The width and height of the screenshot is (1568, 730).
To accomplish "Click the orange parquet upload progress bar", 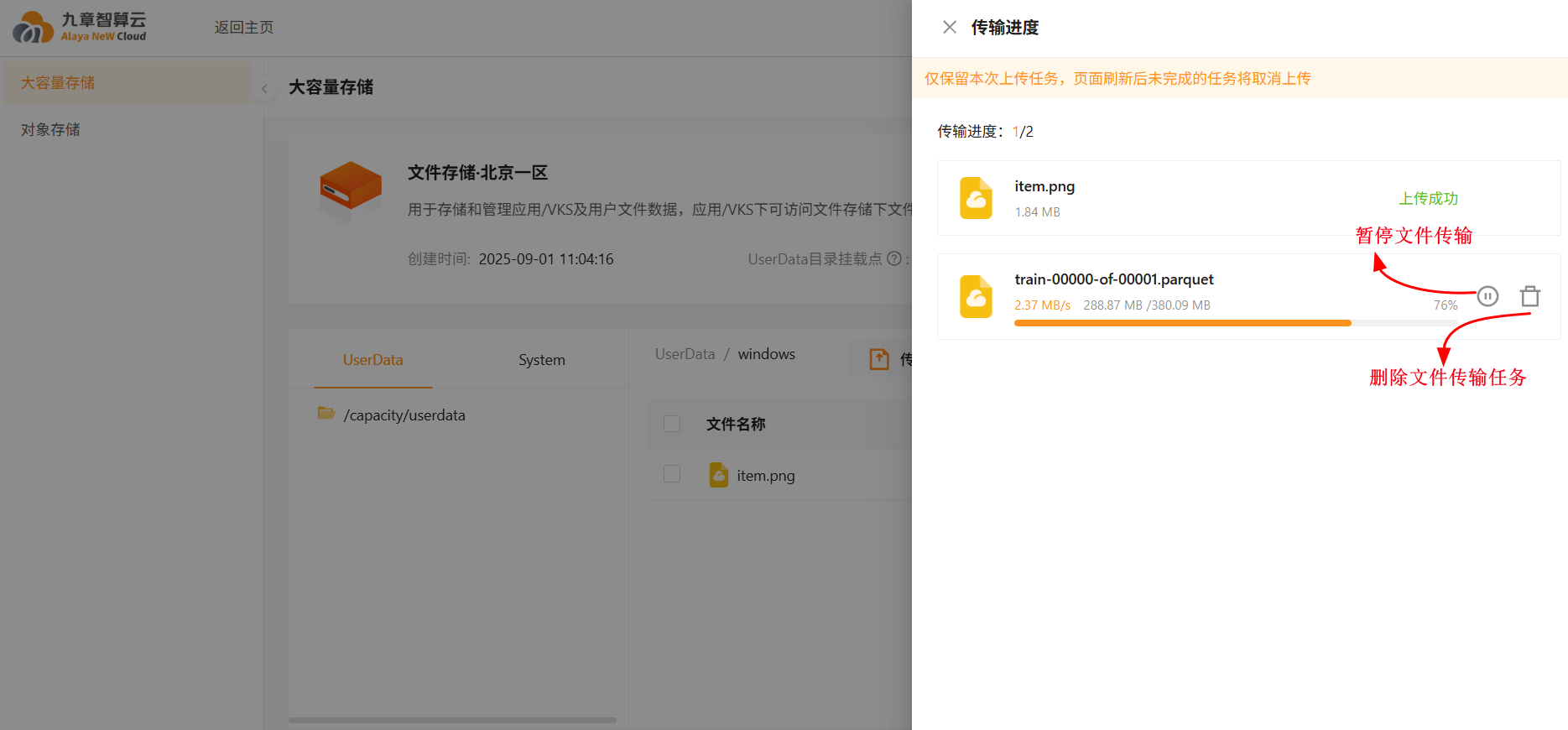I will point(1182,323).
